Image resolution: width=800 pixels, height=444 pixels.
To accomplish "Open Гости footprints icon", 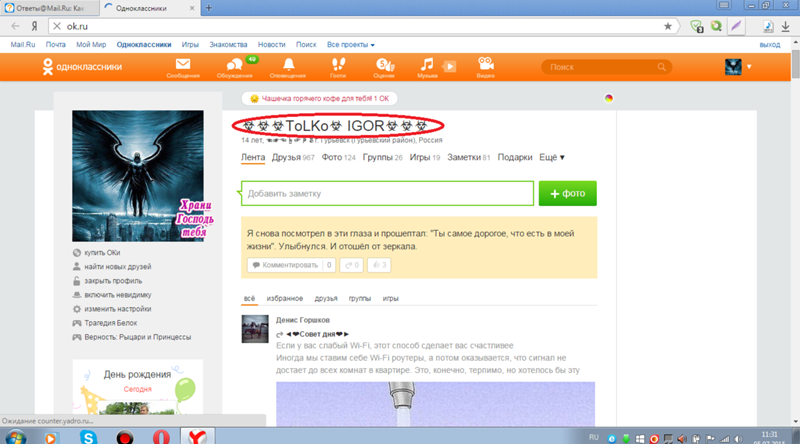I will 338,67.
